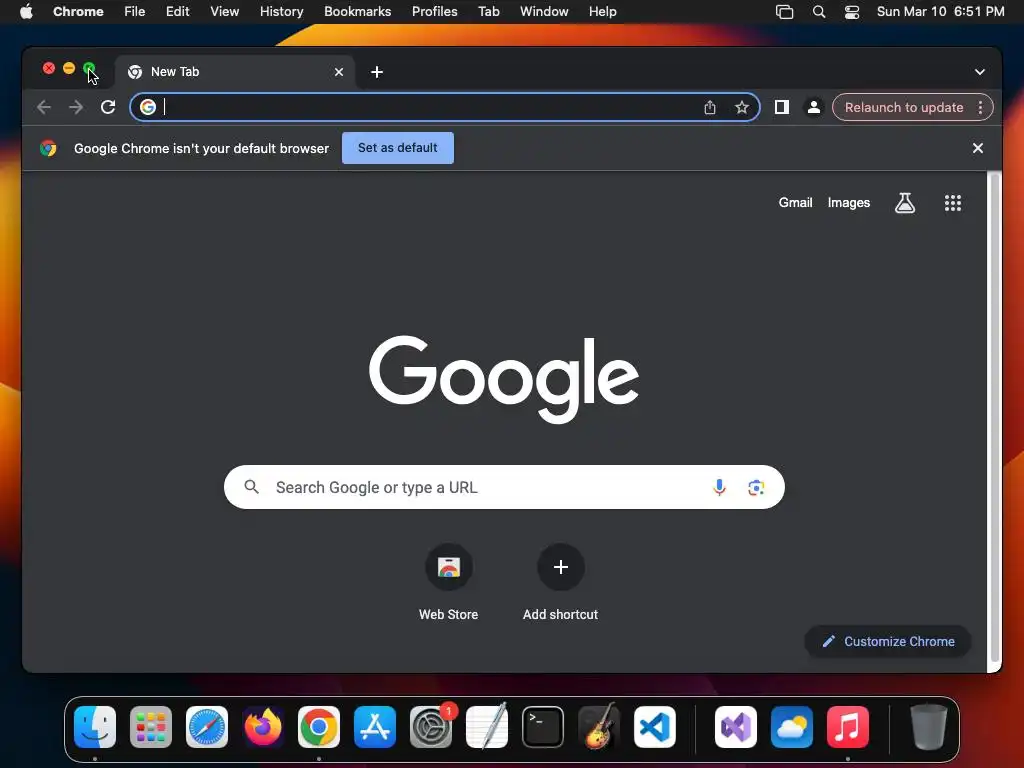This screenshot has height=768, width=1024.
Task: Open the Tab menu
Action: point(488,12)
